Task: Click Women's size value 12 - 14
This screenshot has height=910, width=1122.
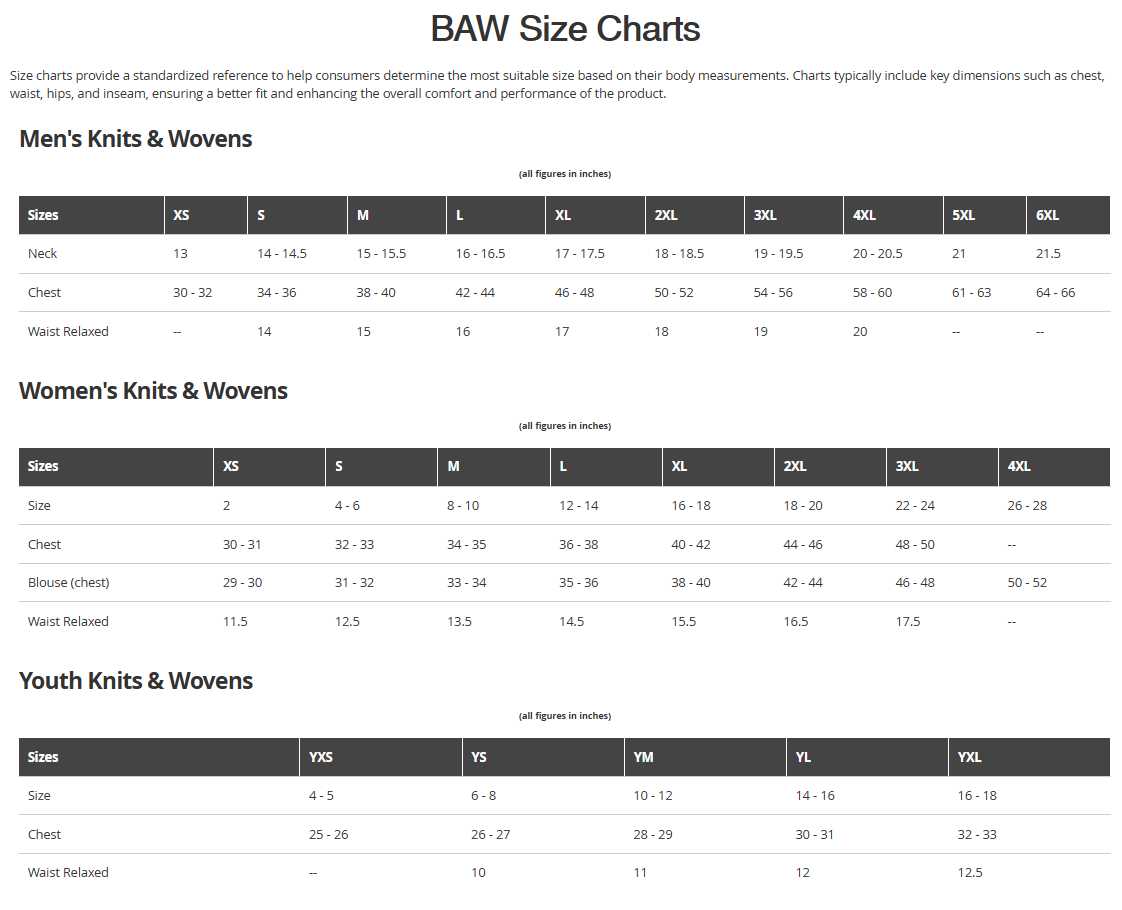Action: point(578,506)
